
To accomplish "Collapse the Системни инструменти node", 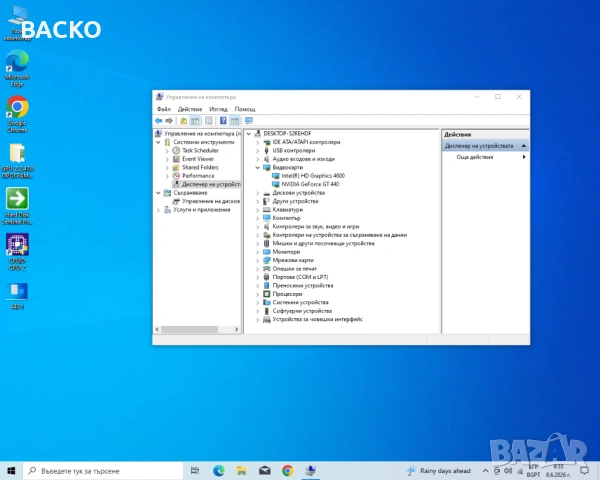I will [158, 142].
